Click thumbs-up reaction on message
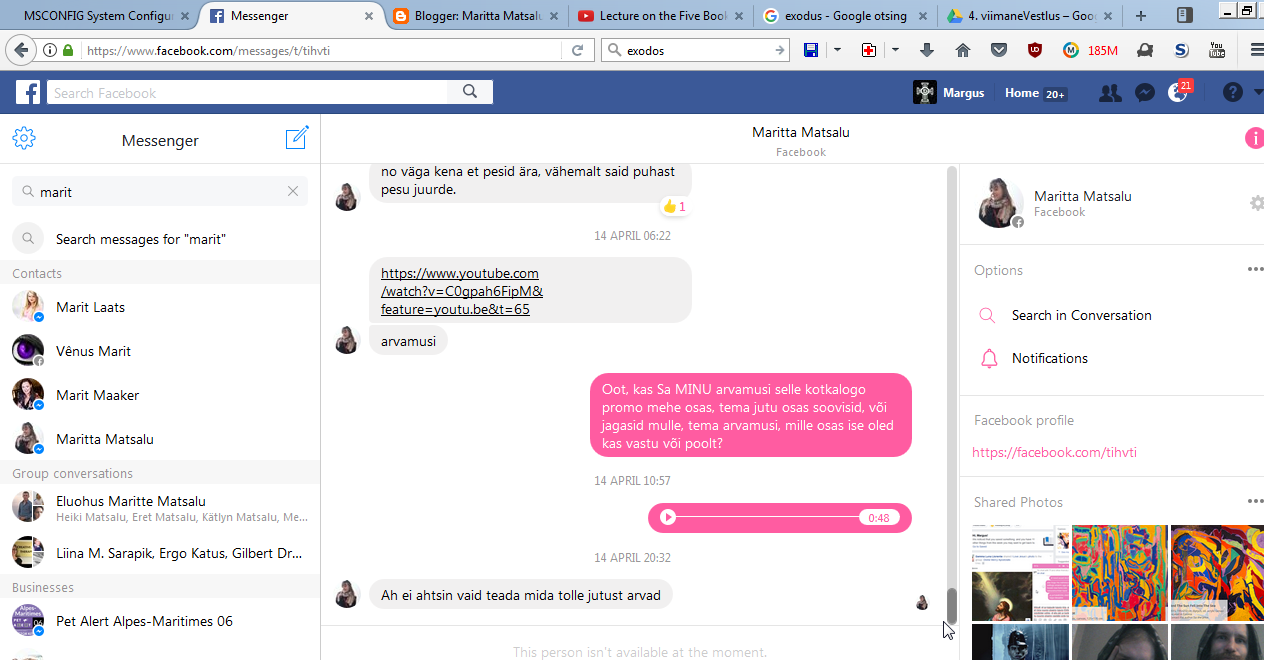 point(674,207)
